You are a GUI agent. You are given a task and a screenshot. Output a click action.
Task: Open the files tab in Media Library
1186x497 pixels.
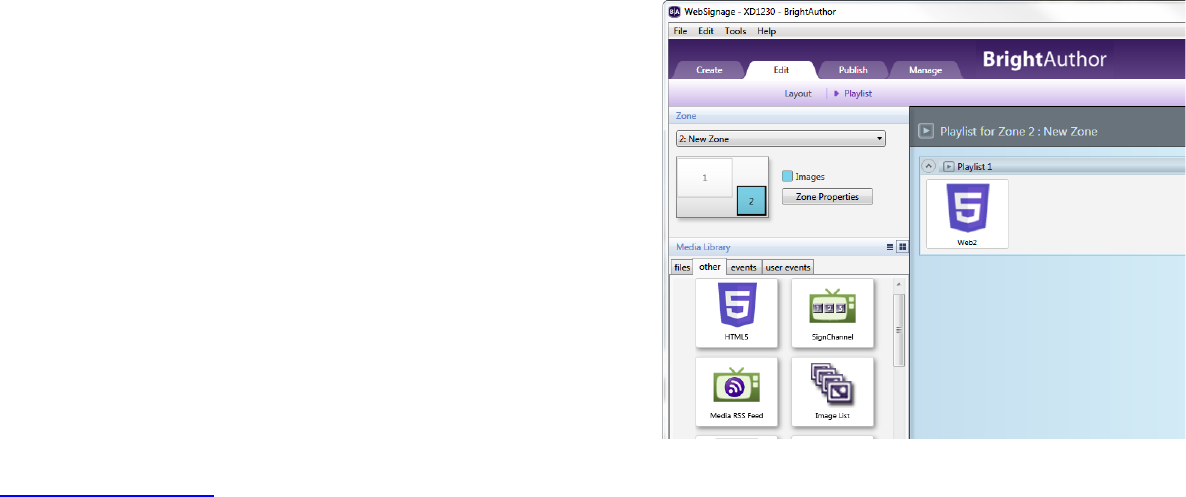tap(681, 267)
